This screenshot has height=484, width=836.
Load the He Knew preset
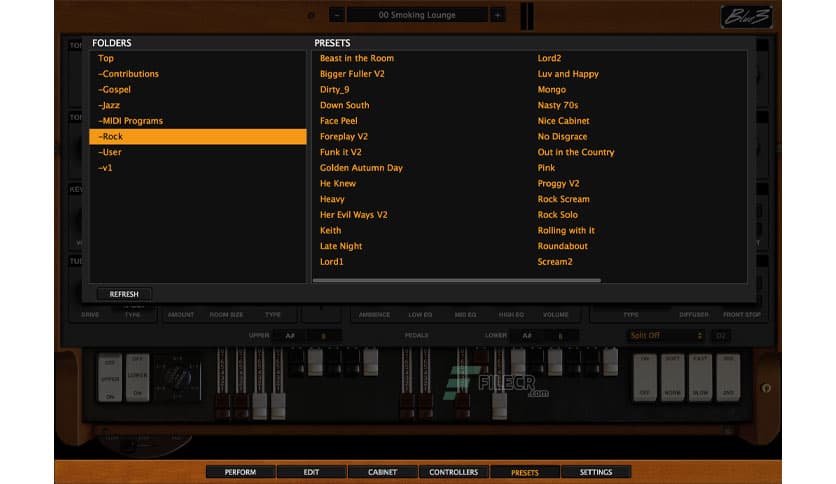337,183
